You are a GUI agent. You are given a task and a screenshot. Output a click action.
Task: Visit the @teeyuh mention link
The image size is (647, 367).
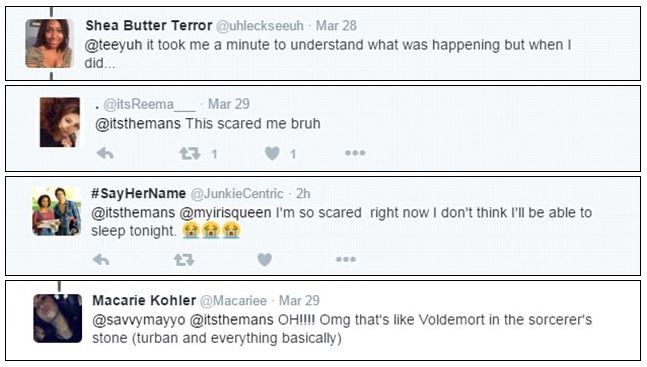pos(113,45)
